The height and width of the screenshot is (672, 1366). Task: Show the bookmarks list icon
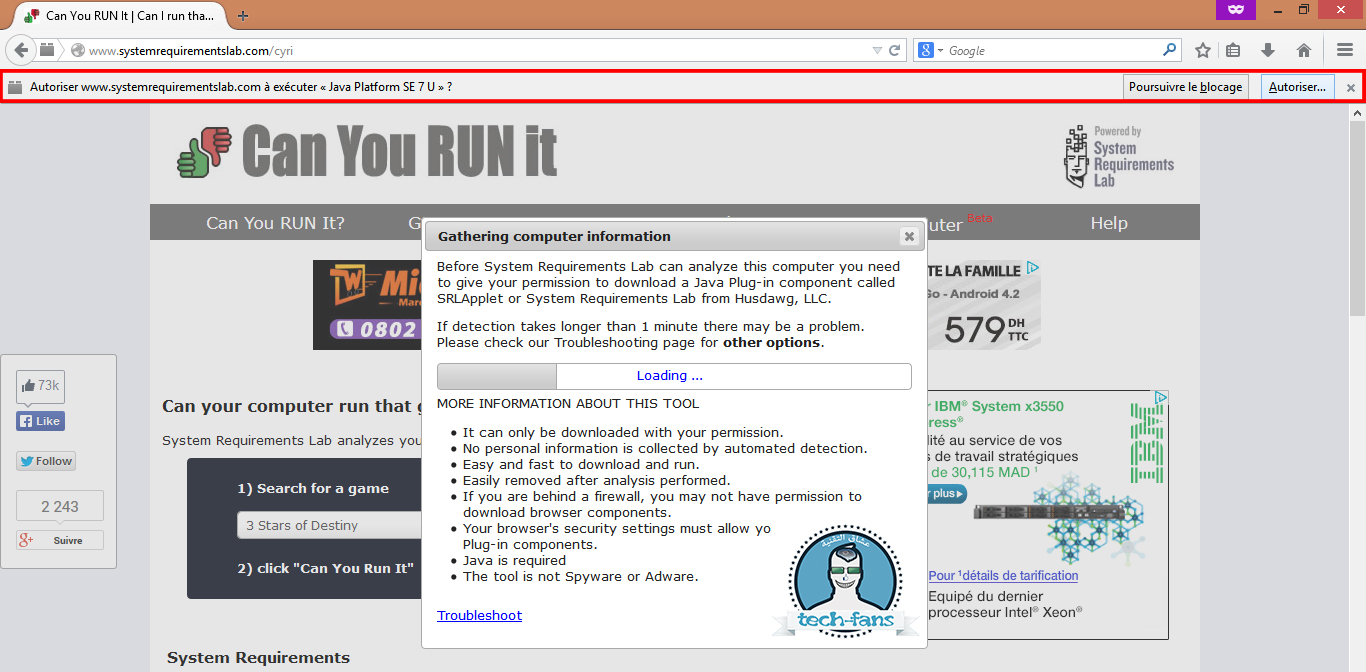(x=1234, y=50)
